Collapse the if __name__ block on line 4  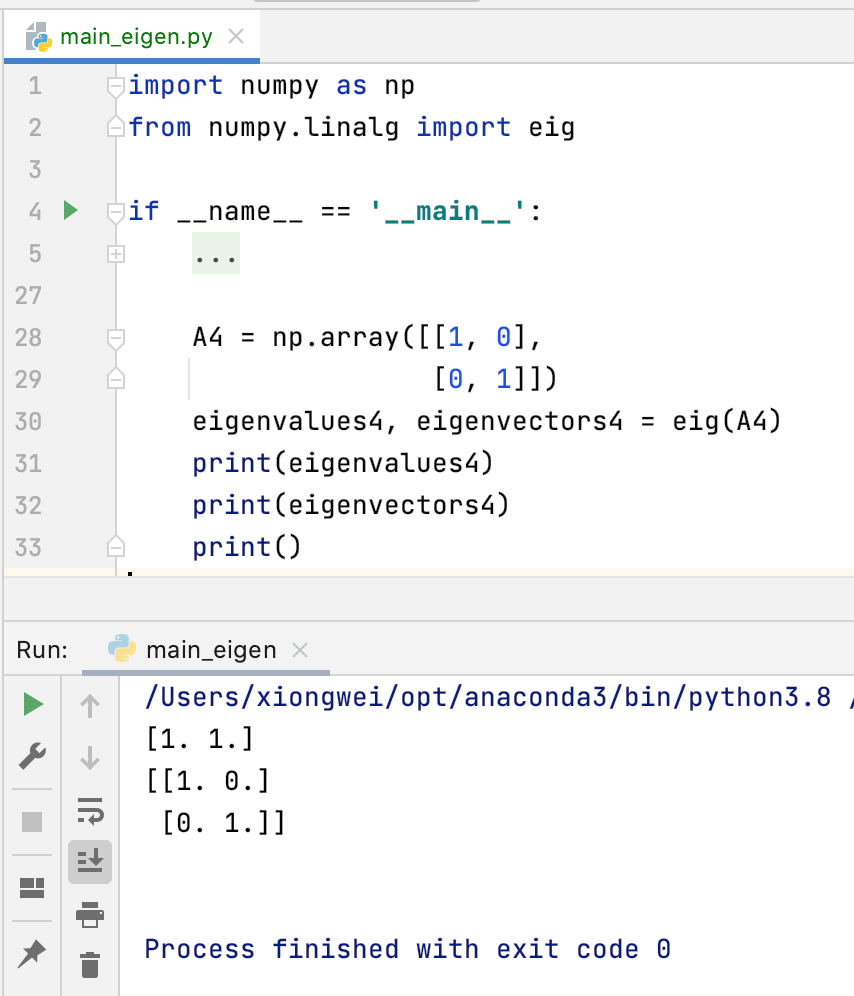(115, 213)
